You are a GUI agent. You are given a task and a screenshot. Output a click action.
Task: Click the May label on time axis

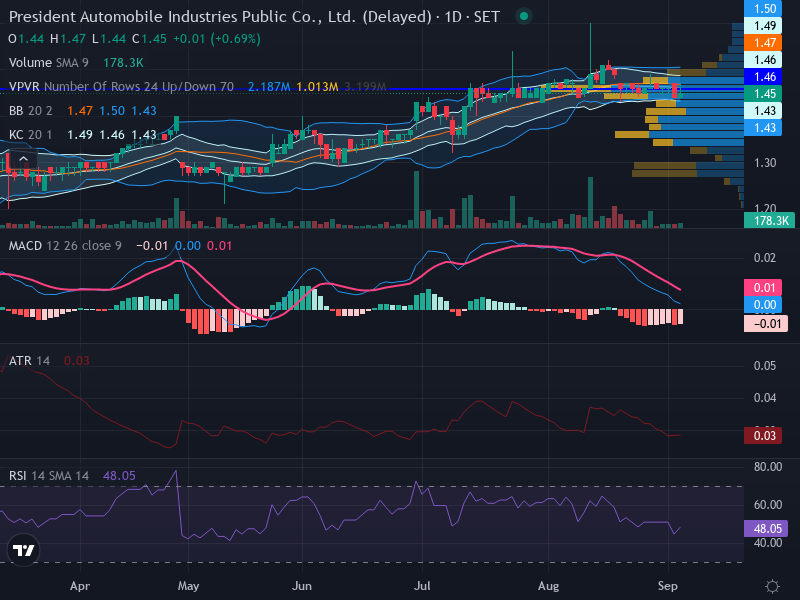coord(188,586)
